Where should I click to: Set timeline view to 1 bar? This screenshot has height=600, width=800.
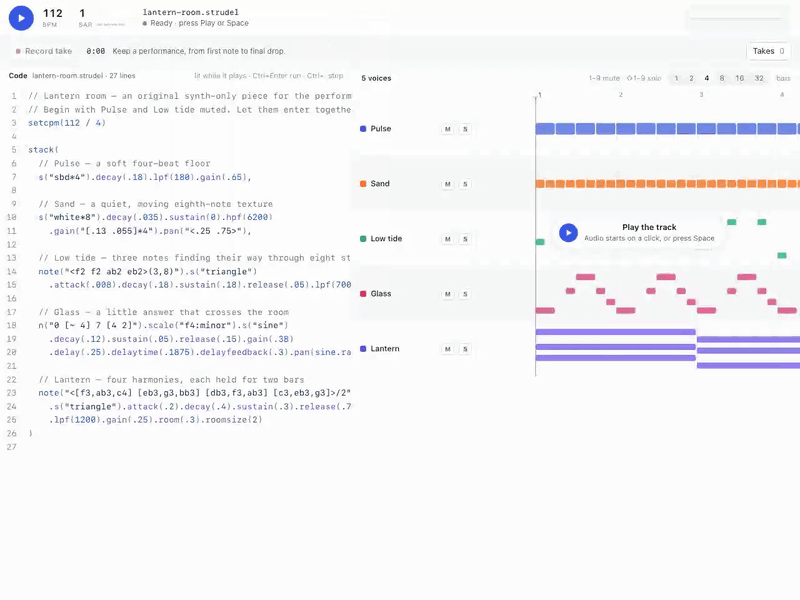[x=676, y=78]
